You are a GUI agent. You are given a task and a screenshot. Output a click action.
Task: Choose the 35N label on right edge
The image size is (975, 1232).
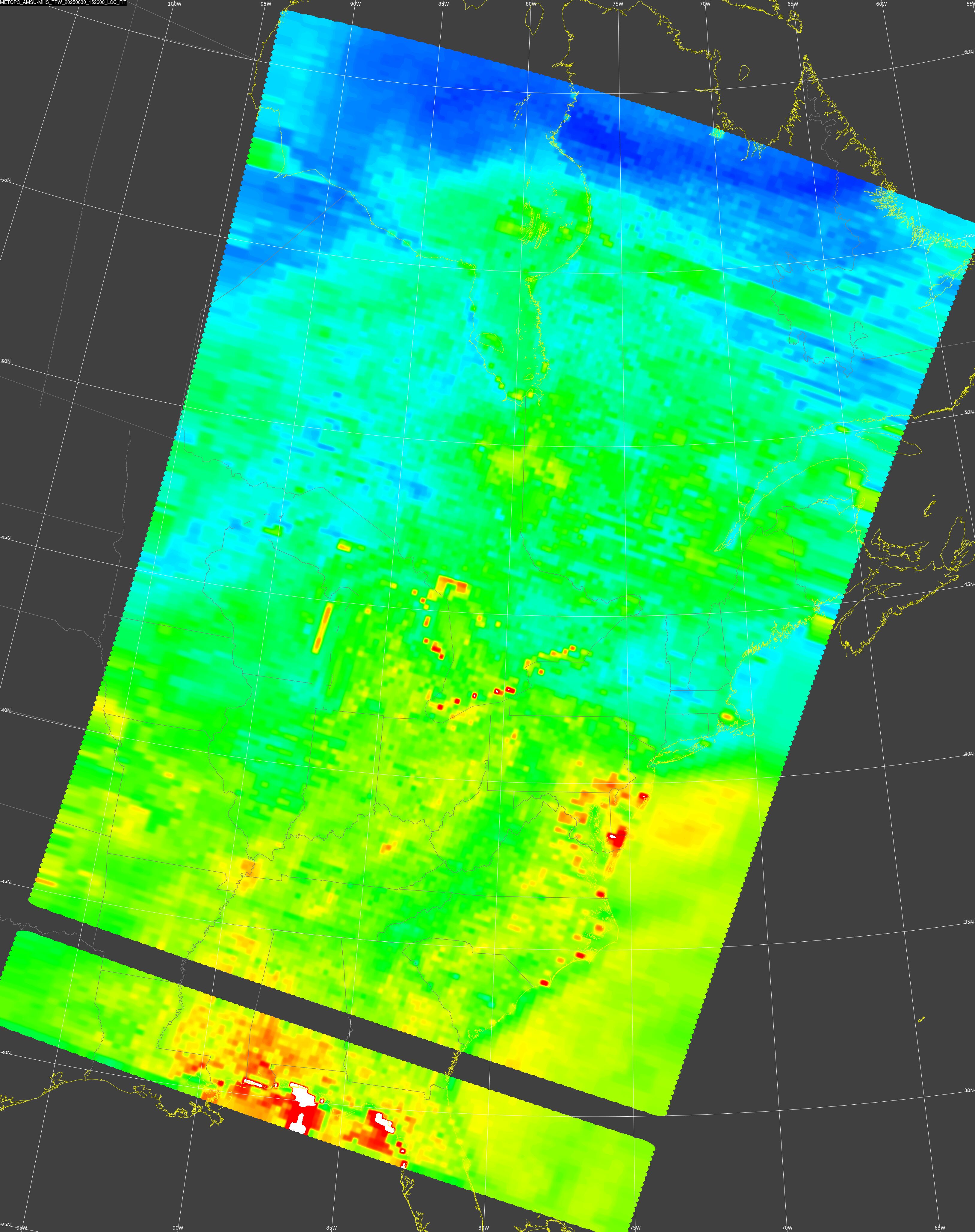point(969,922)
